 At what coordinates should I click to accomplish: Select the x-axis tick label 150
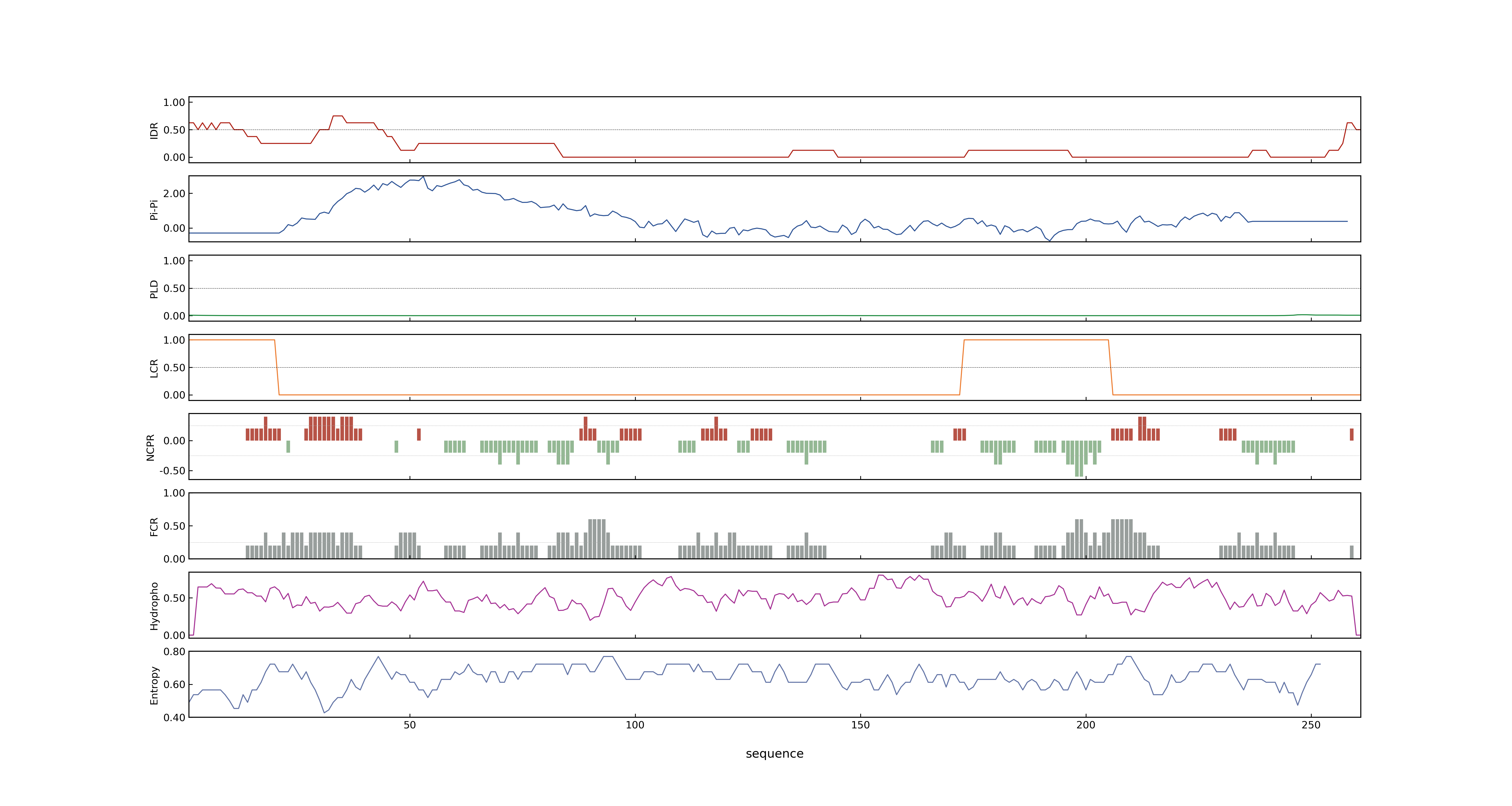tap(861, 725)
